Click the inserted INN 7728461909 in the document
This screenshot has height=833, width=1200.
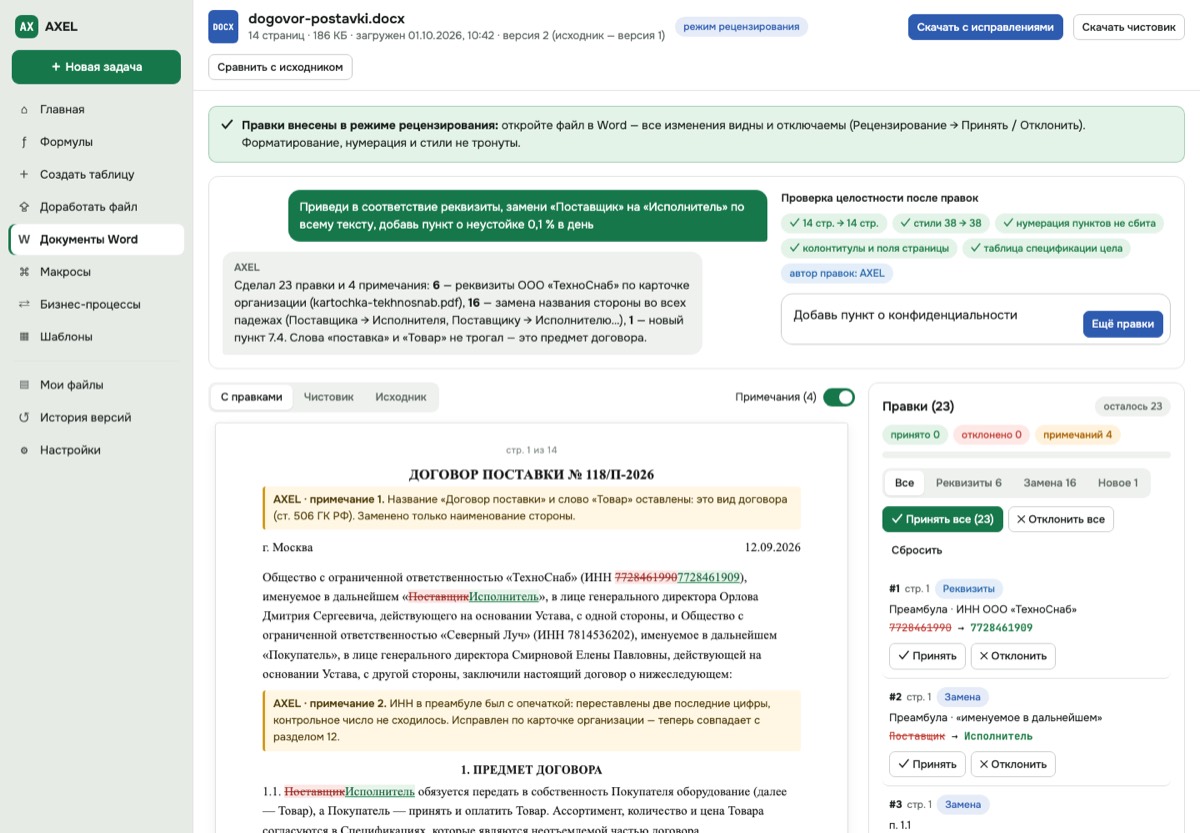(x=709, y=577)
